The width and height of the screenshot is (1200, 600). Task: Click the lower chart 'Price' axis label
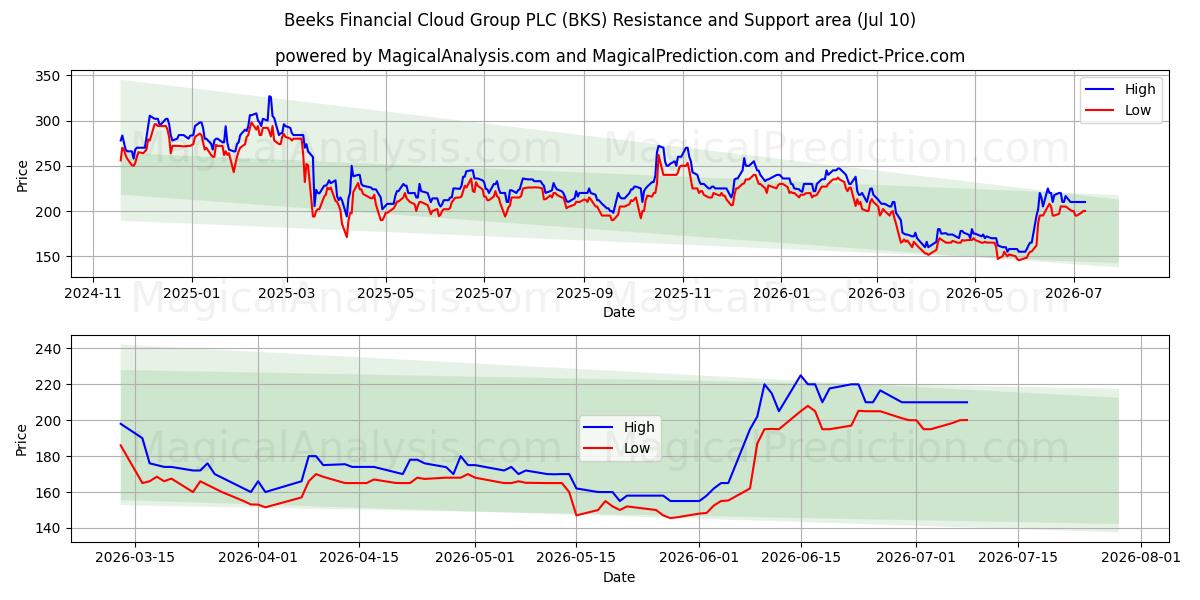23,438
